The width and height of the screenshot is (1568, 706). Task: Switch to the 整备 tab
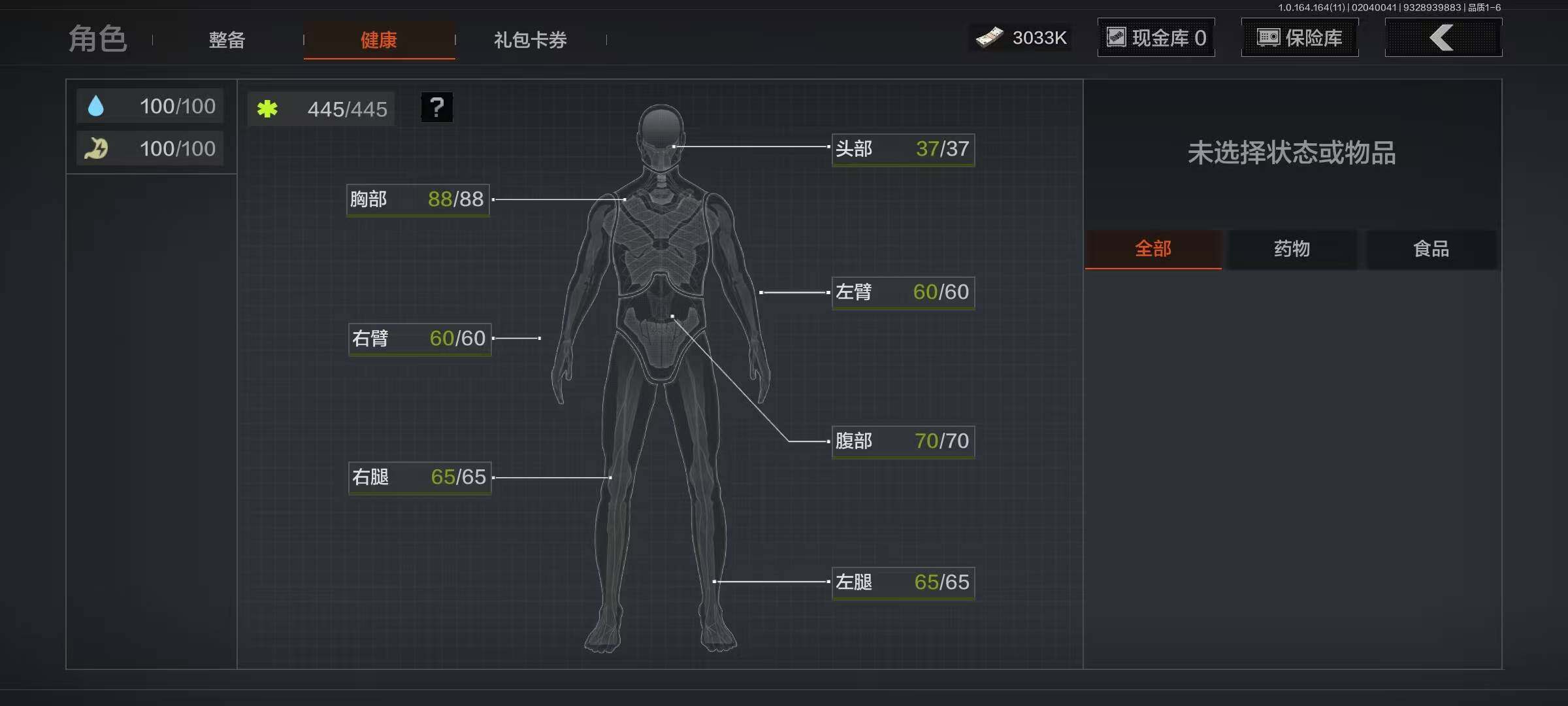pyautogui.click(x=227, y=40)
